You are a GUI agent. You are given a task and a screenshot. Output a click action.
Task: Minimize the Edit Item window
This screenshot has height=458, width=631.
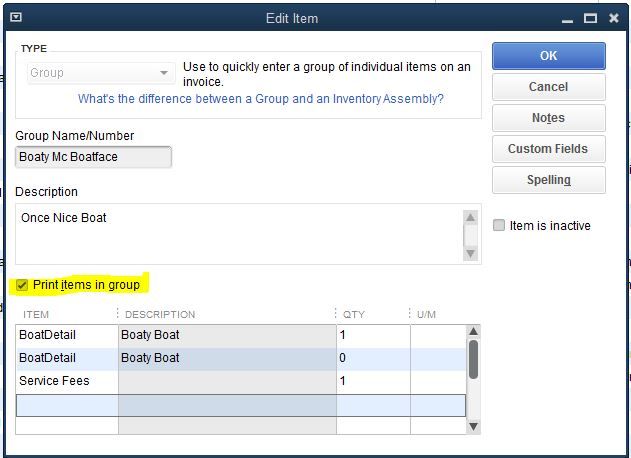567,18
